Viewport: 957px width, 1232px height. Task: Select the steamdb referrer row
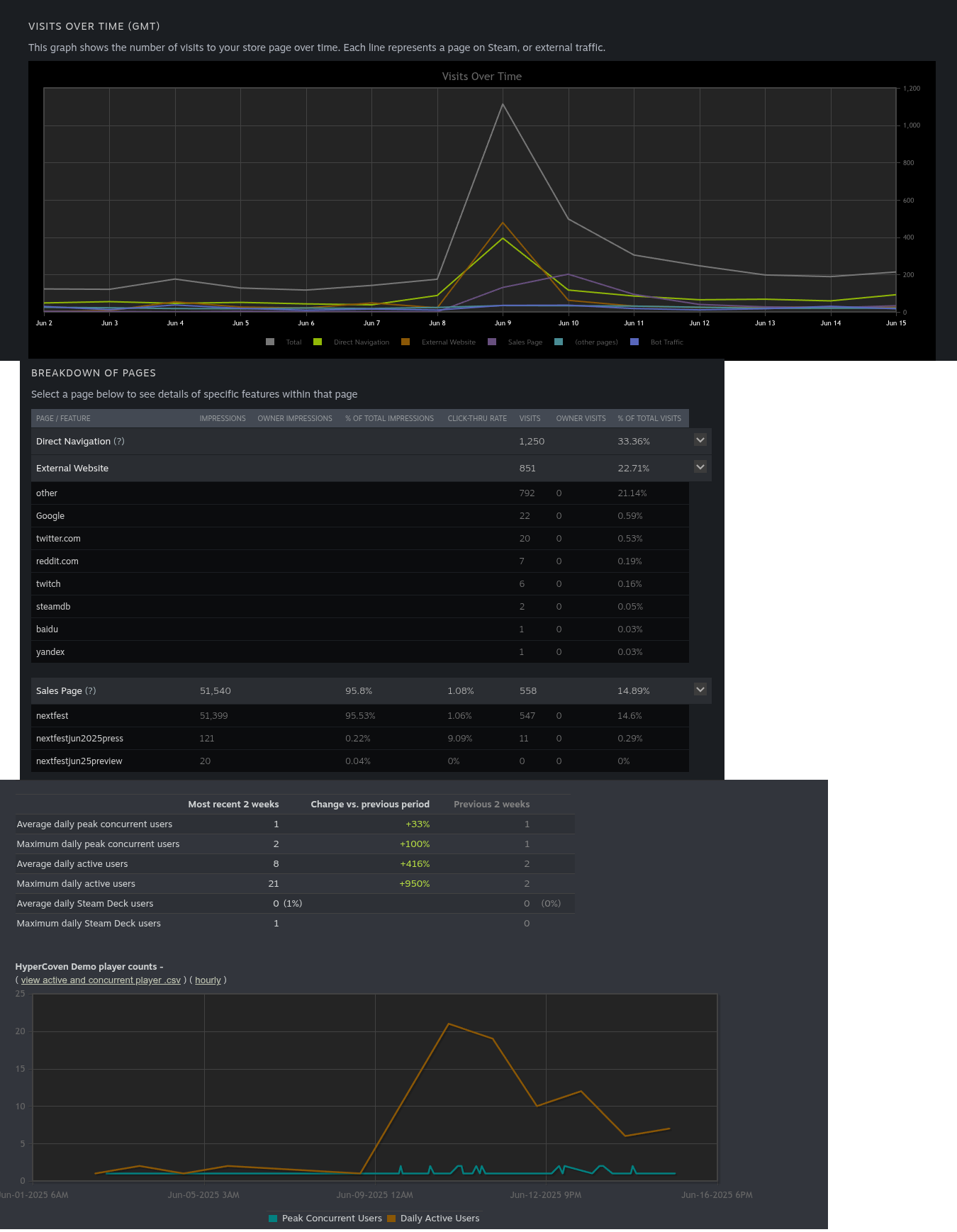point(360,607)
